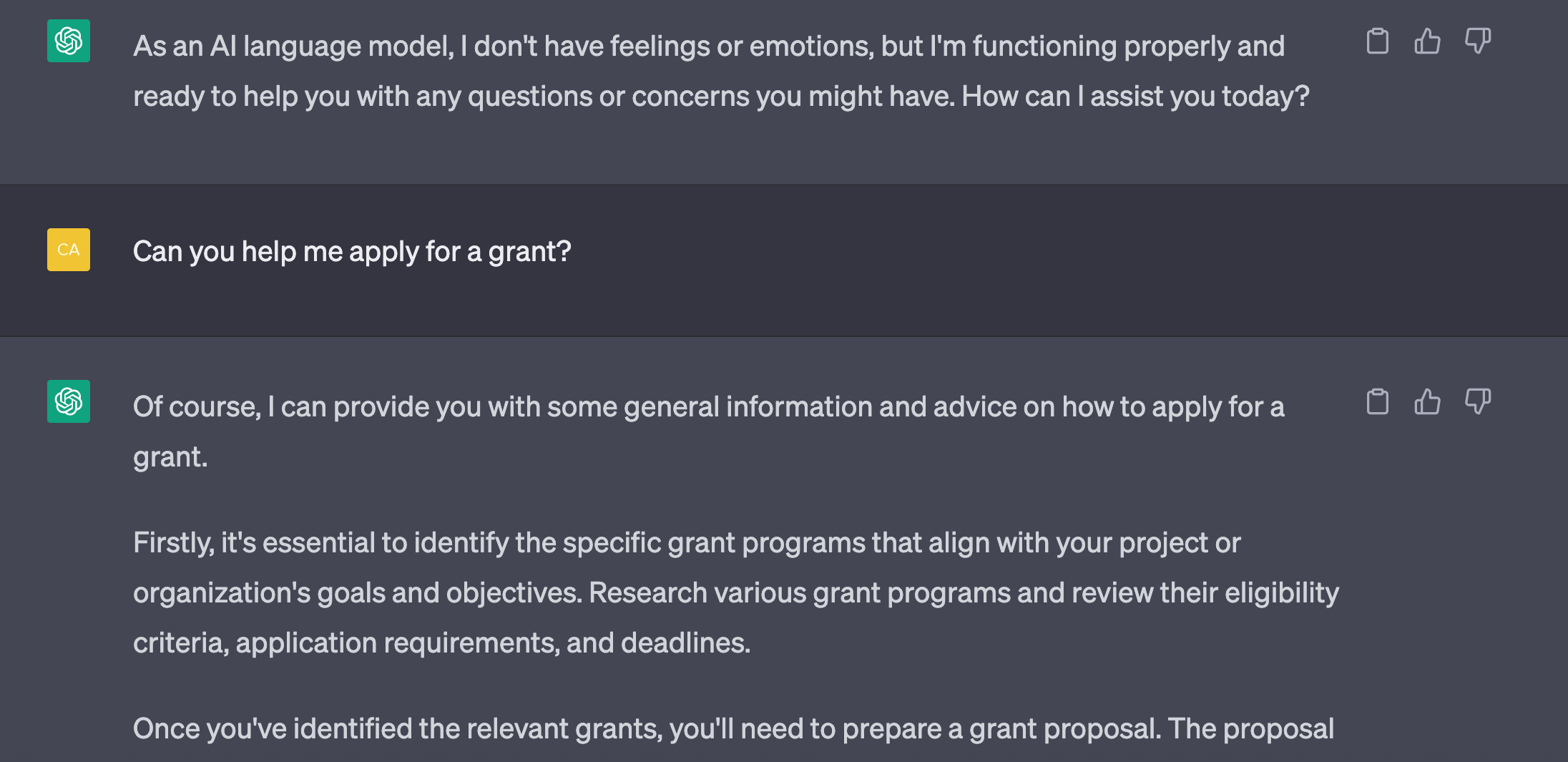Dislike the grant application advice response
1568x762 pixels.
point(1477,401)
